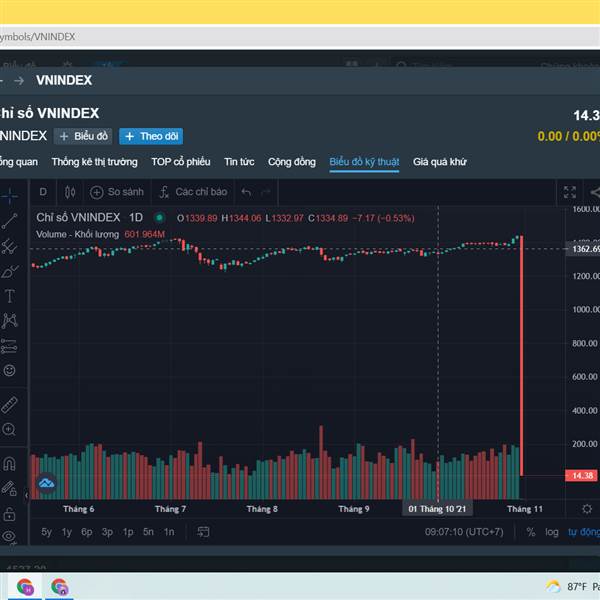Select the text annotation tool
The height and width of the screenshot is (600, 600).
coord(9,296)
